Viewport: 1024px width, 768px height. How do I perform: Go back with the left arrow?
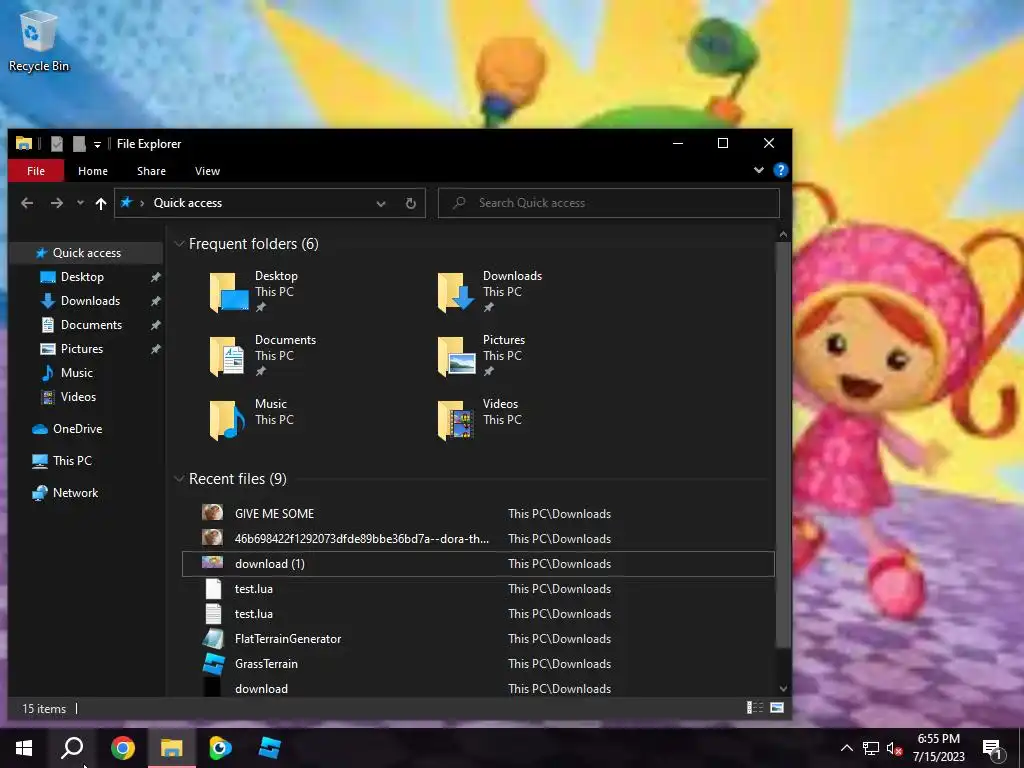(27, 203)
